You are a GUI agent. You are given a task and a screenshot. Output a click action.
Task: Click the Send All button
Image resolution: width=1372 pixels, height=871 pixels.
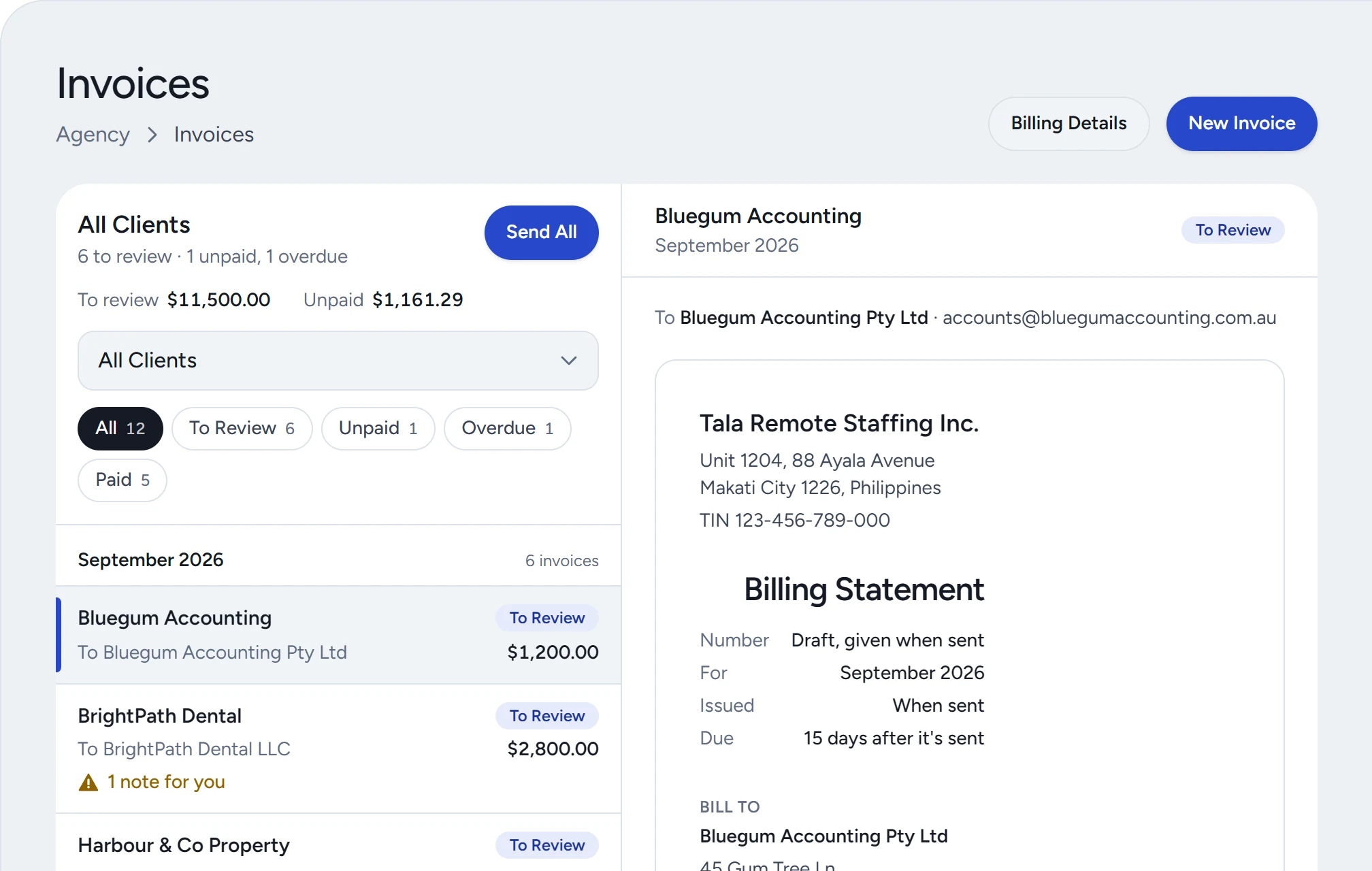542,233
